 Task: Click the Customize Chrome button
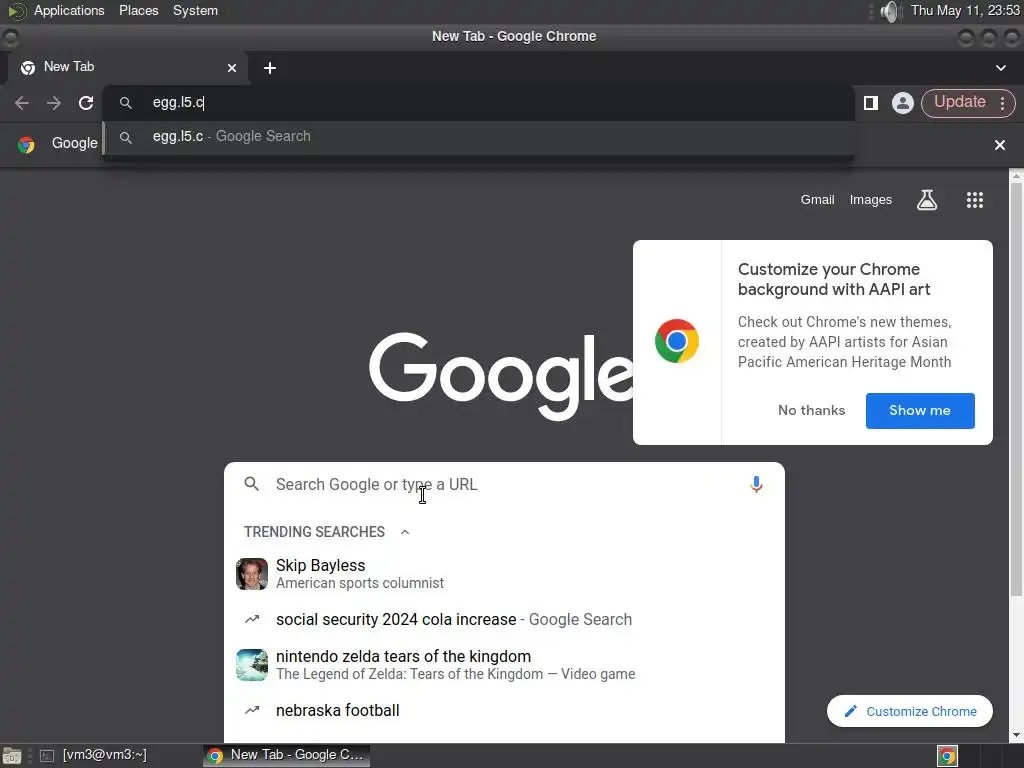coord(909,711)
